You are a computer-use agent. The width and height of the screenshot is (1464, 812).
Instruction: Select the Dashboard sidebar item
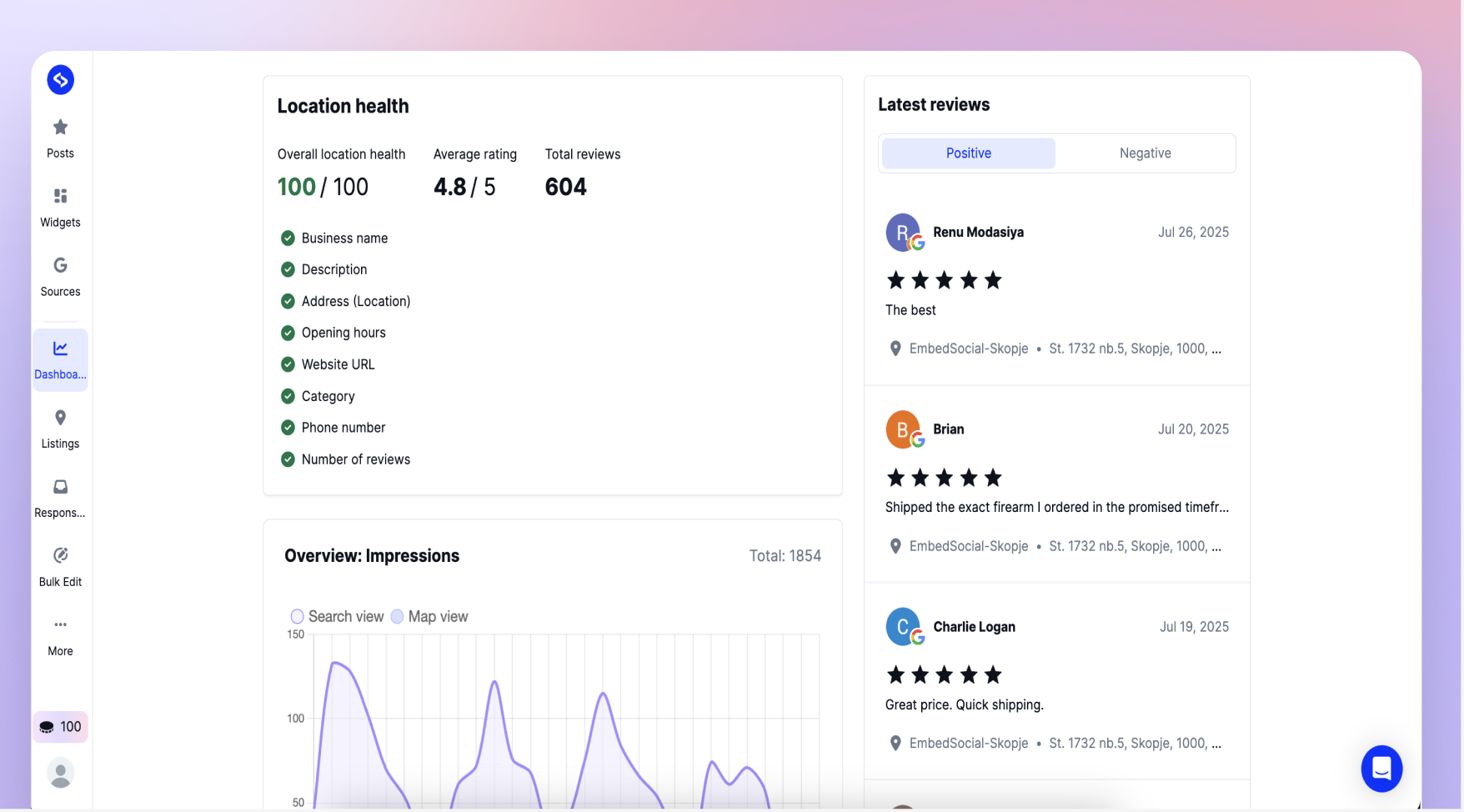60,360
